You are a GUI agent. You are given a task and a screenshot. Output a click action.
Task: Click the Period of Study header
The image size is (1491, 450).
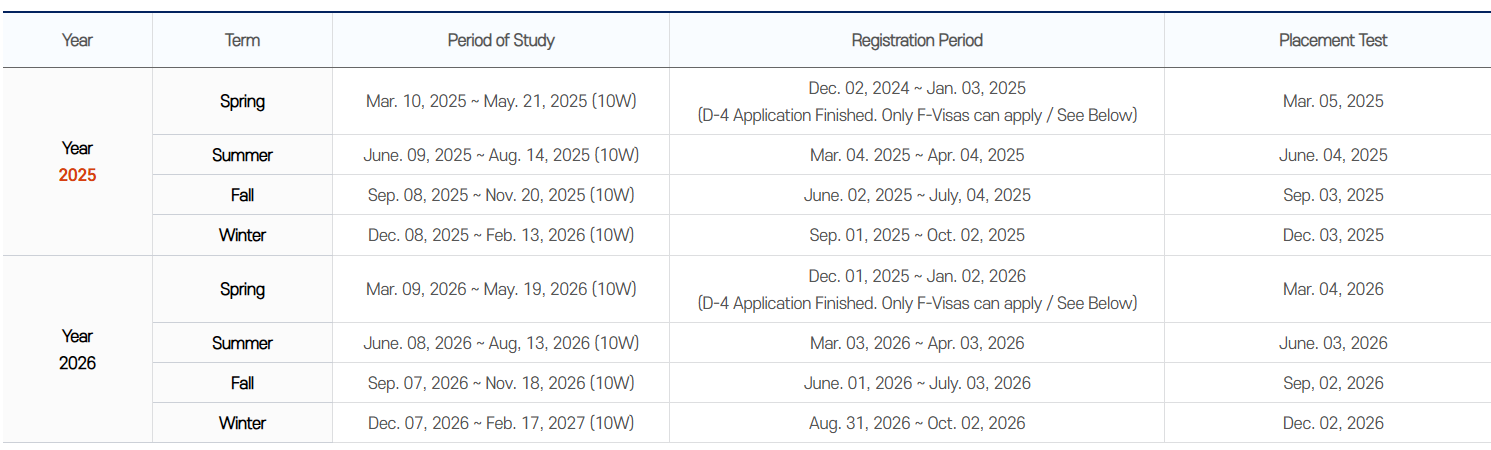pyautogui.click(x=501, y=41)
